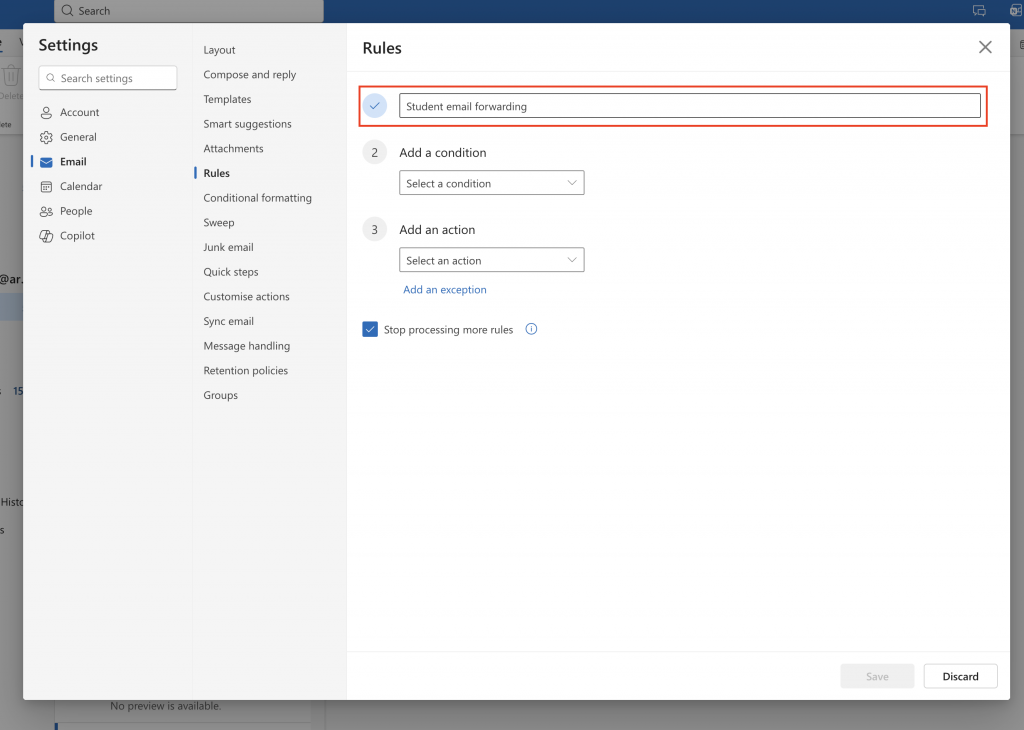
Task: Open the Junk email settings page
Action: 228,247
